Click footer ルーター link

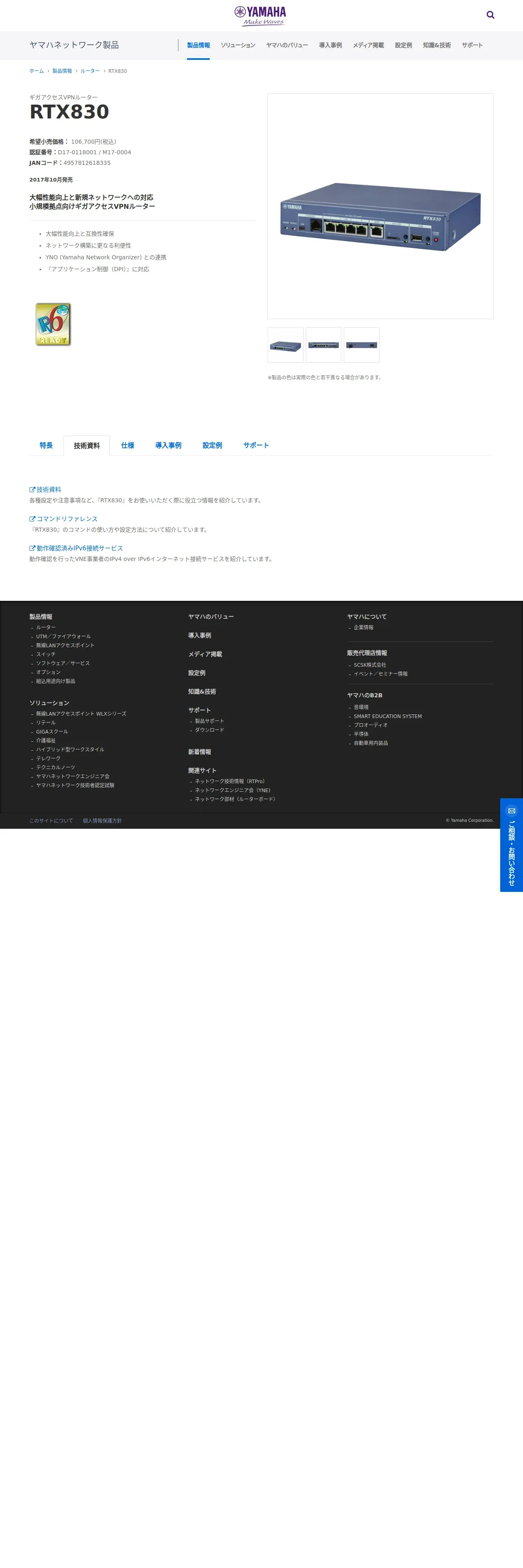[x=46, y=628]
